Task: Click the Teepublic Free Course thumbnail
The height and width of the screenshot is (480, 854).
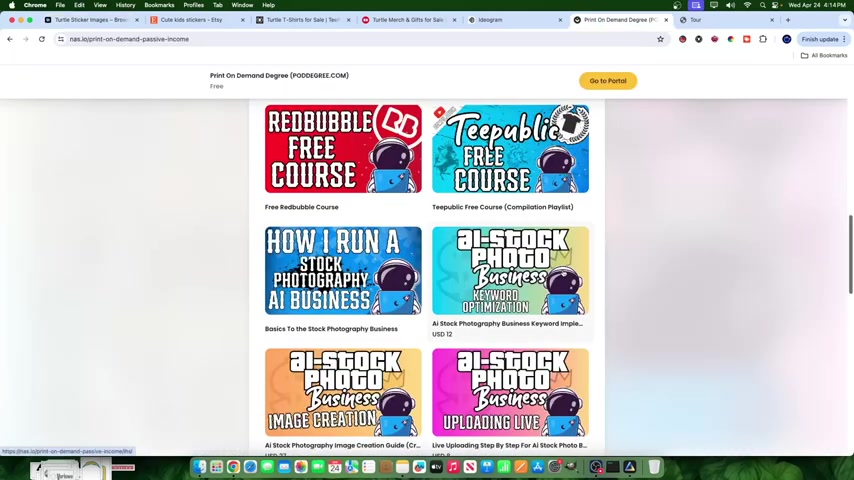Action: pyautogui.click(x=510, y=149)
